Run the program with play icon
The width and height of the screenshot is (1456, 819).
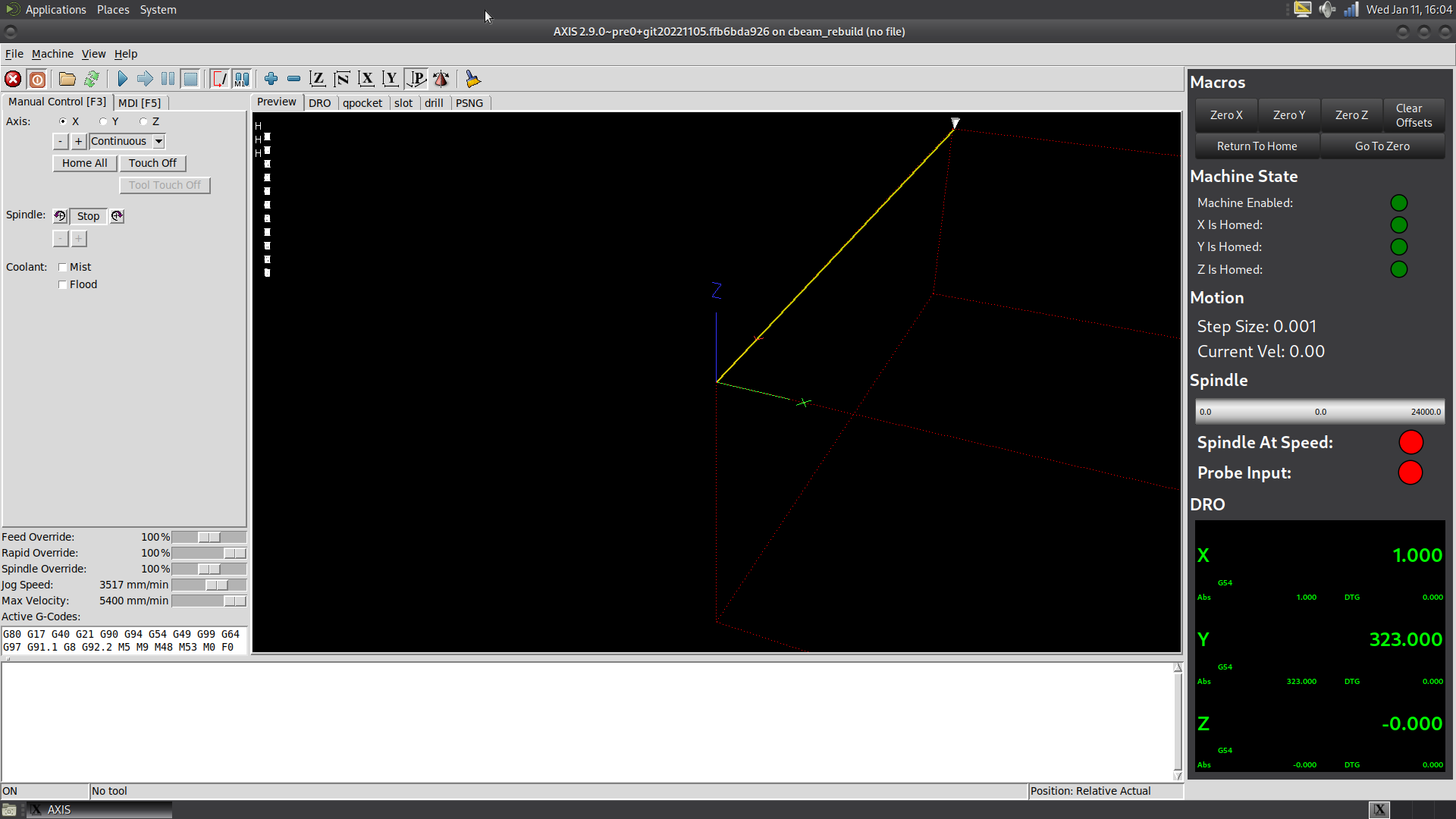pos(122,79)
